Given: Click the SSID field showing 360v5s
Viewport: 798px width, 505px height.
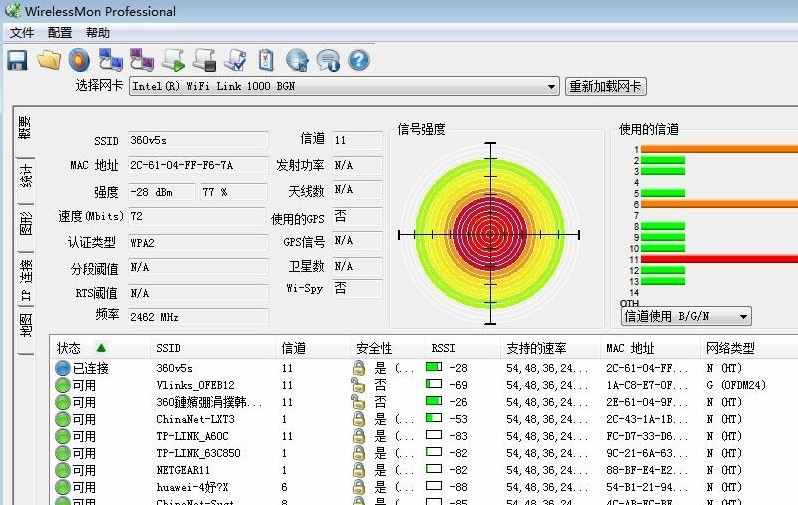Looking at the screenshot, I should [x=198, y=140].
